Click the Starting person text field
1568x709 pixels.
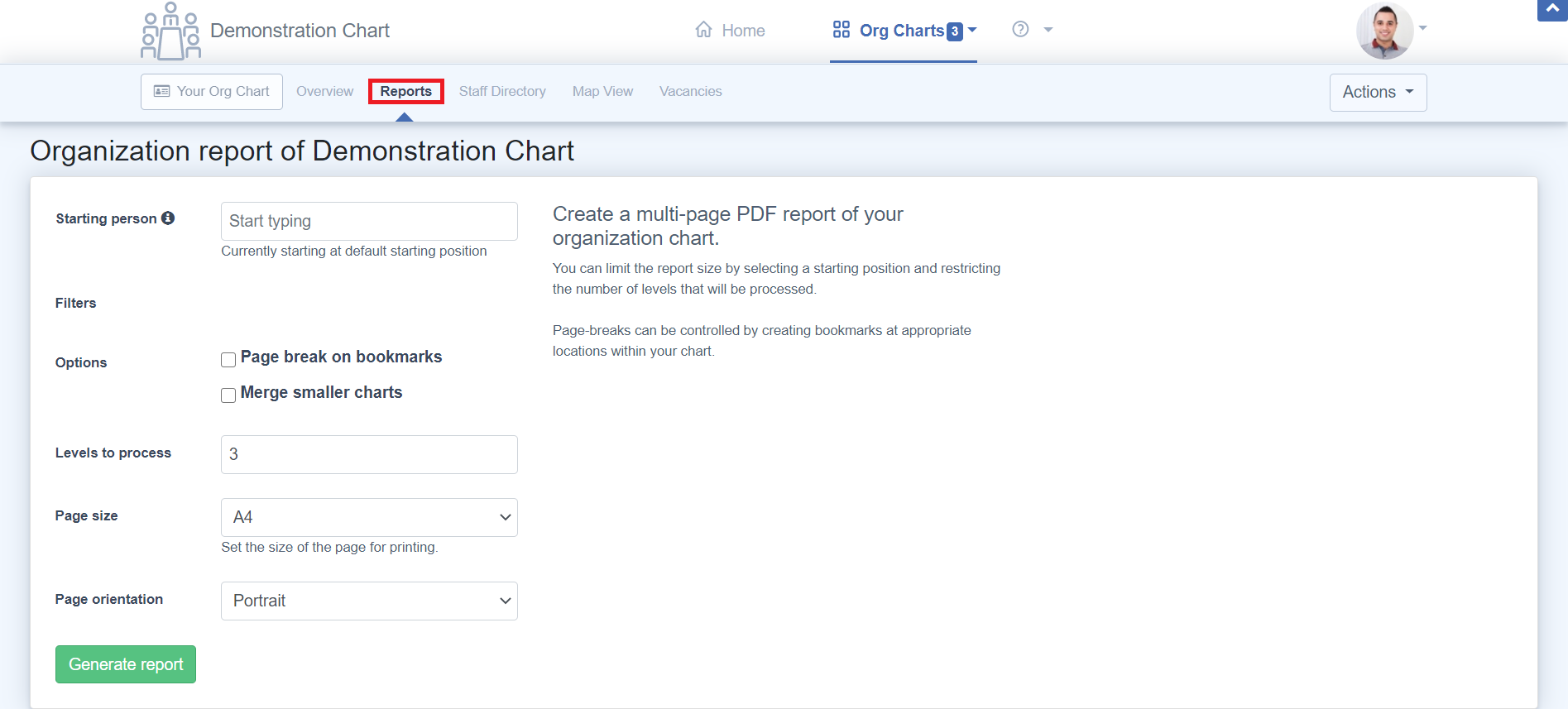pyautogui.click(x=369, y=221)
